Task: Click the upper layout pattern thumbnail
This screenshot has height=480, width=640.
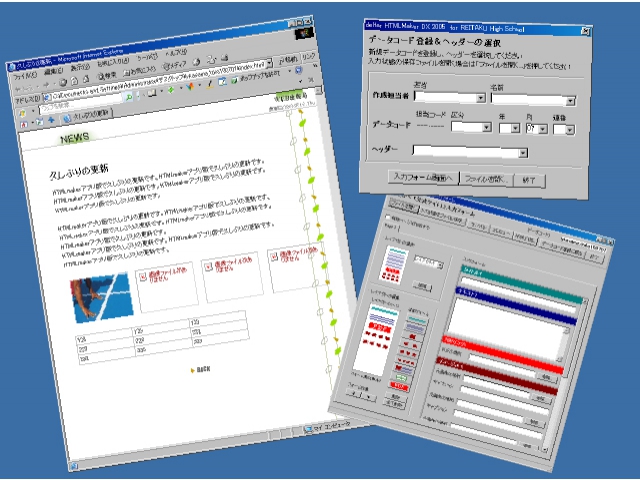Action: click(x=393, y=264)
